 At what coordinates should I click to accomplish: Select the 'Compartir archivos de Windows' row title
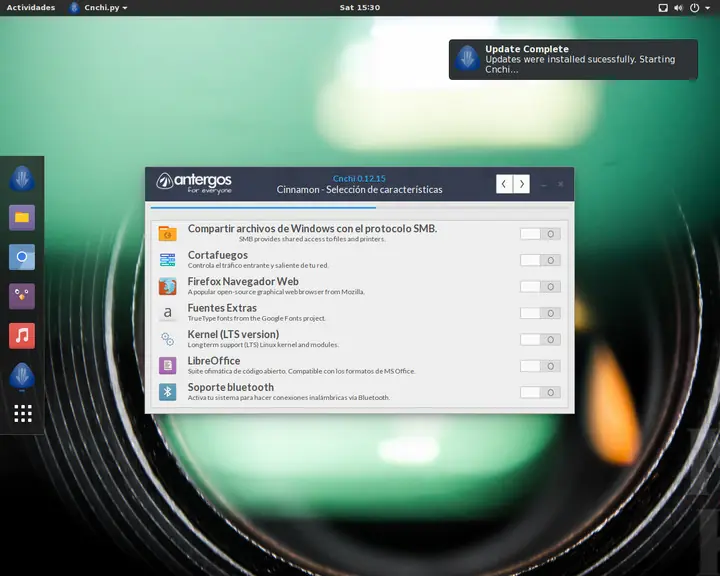pos(312,228)
